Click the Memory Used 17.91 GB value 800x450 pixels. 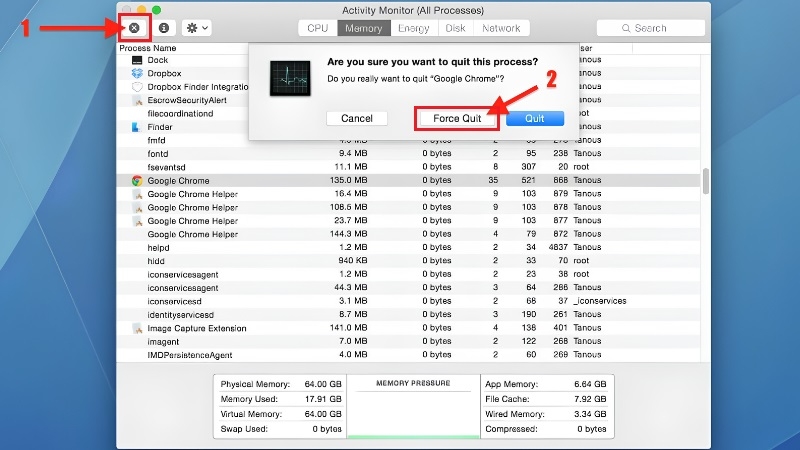pos(324,399)
